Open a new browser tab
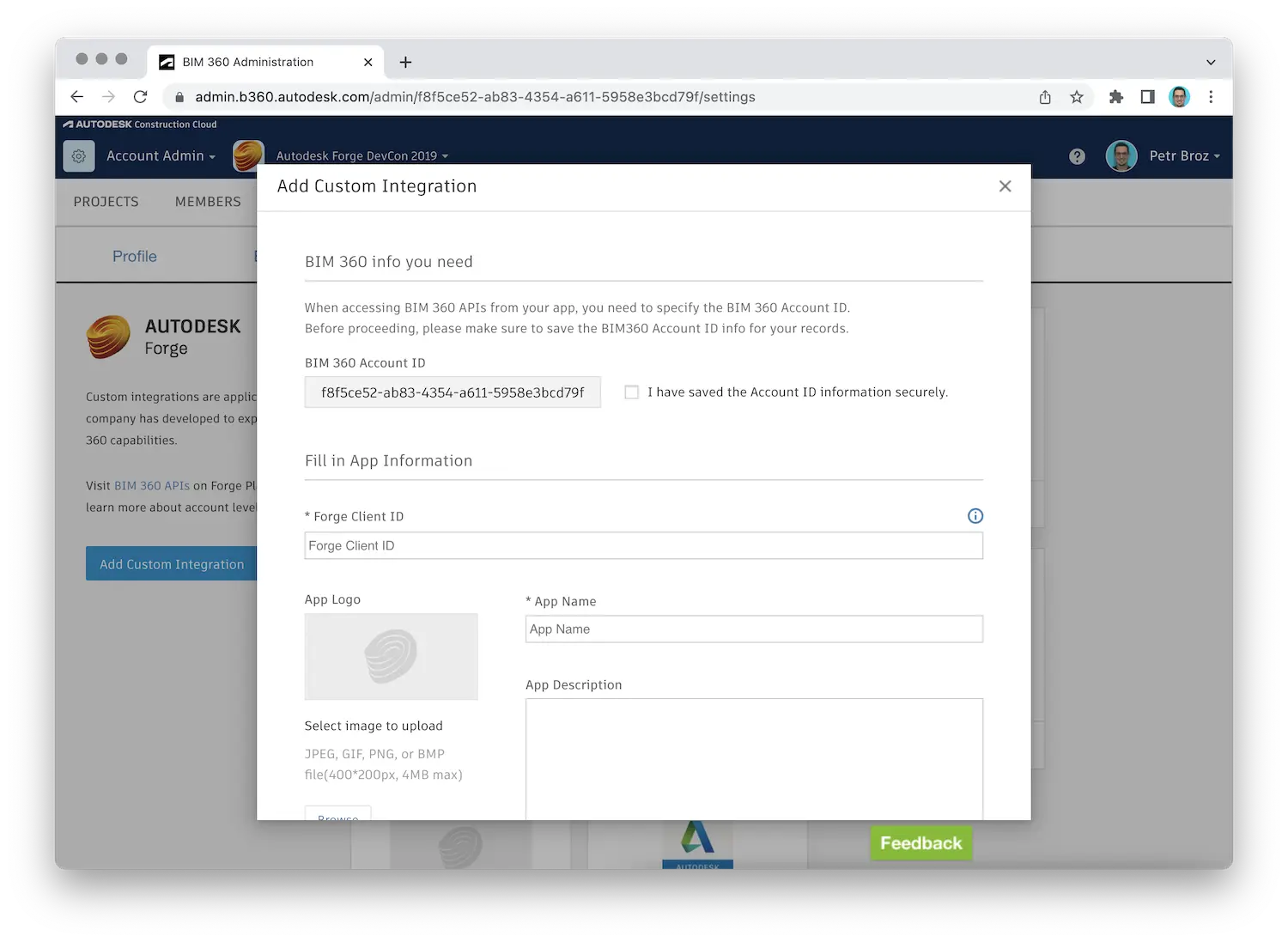 [x=405, y=62]
